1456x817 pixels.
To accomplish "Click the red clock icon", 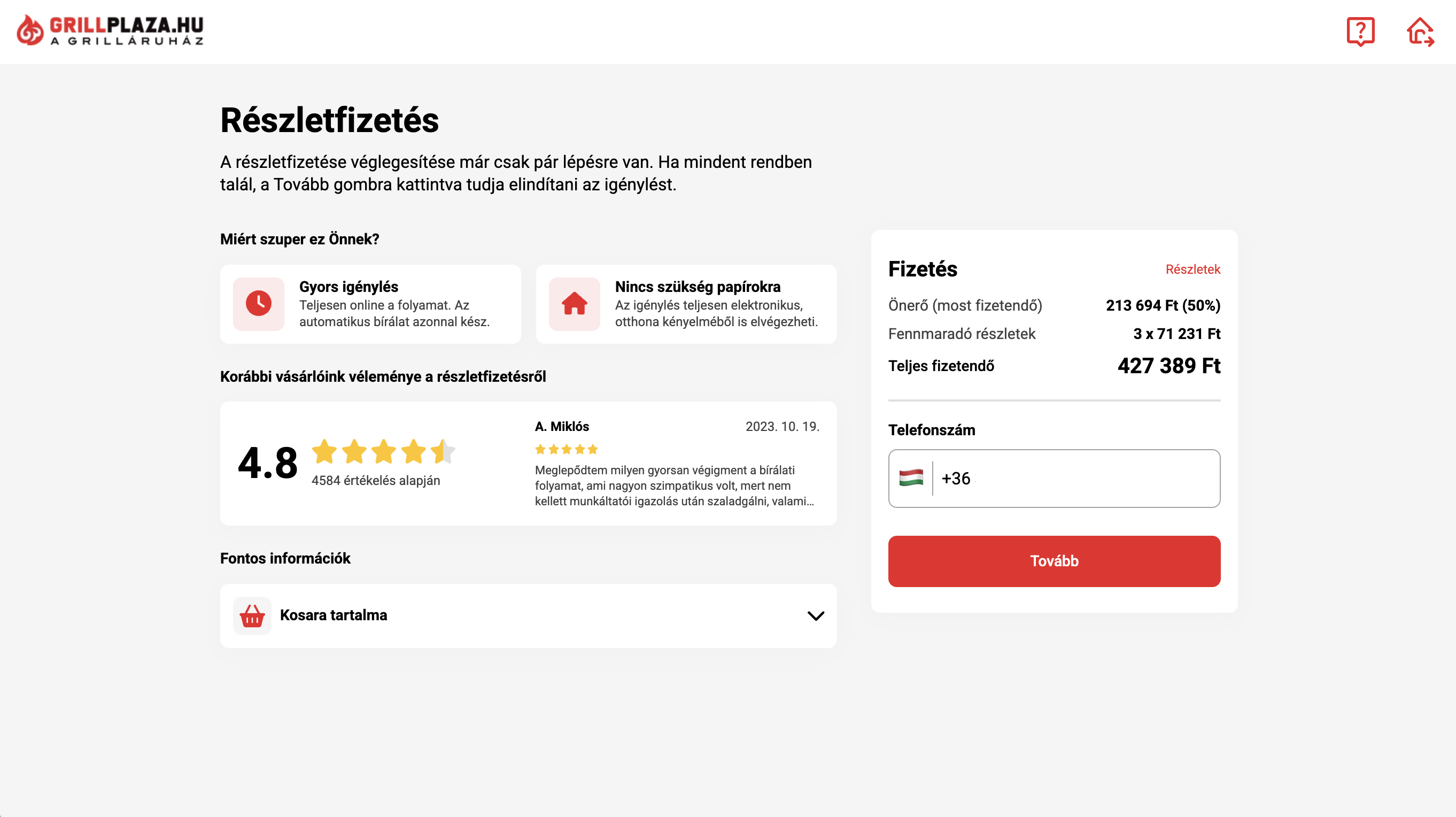I will [258, 304].
